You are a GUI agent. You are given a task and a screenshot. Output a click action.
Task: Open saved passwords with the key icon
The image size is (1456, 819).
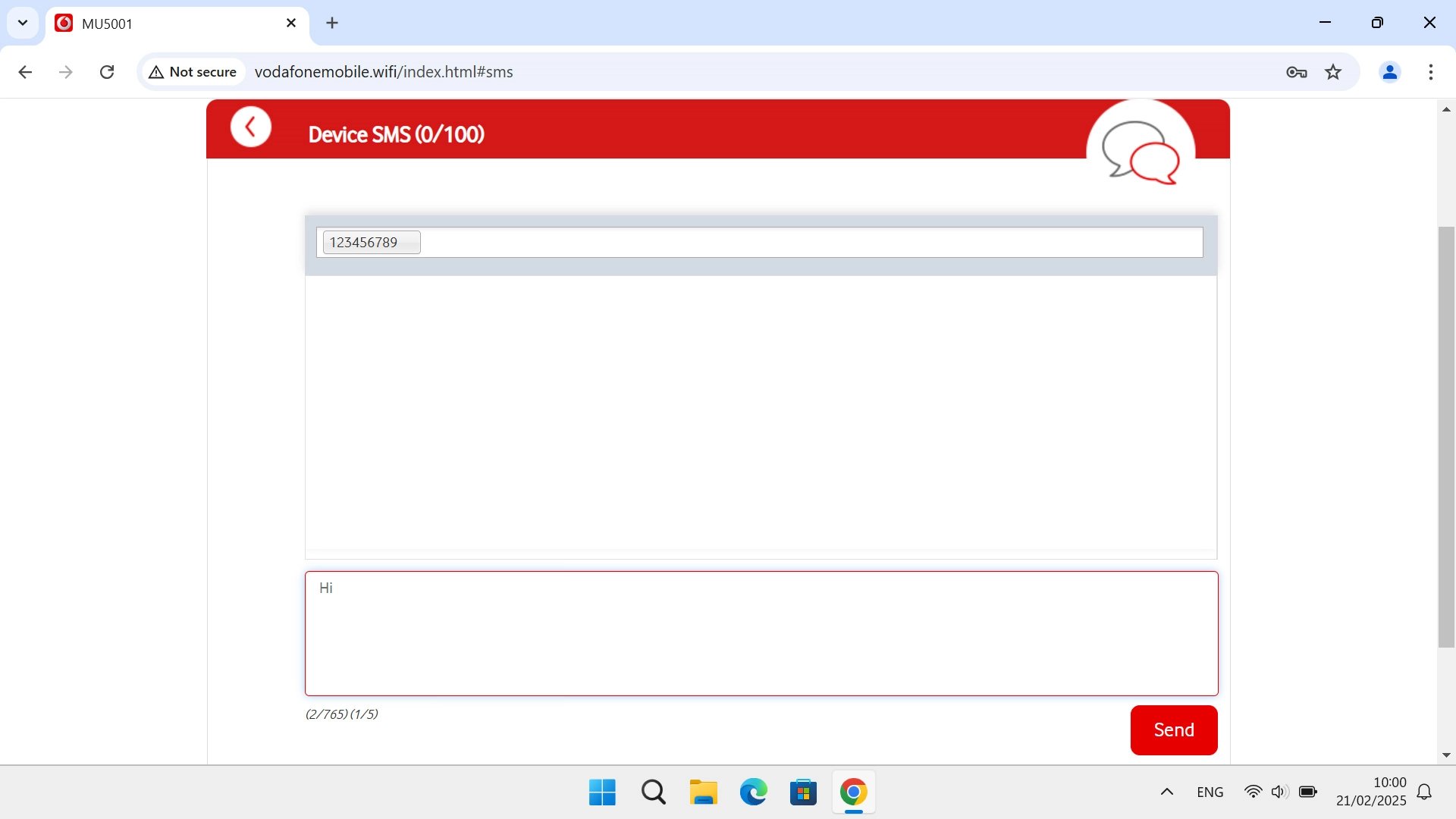point(1297,72)
